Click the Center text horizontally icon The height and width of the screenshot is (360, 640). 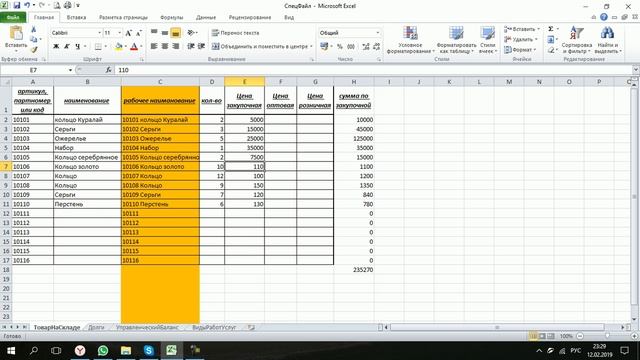tap(165, 47)
